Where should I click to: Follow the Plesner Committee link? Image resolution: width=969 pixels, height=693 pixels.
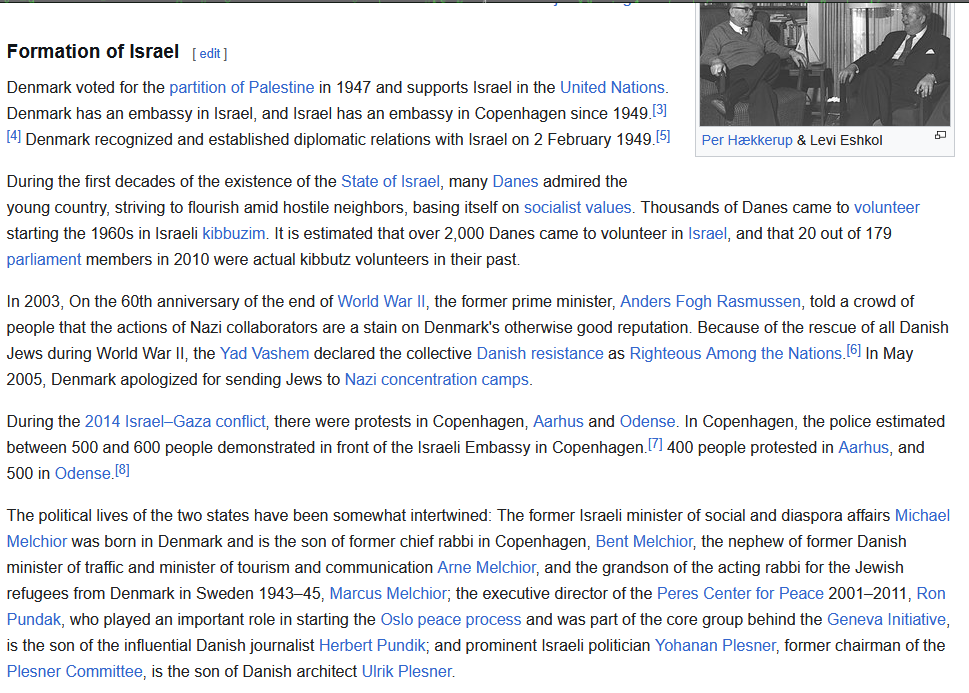point(74,671)
